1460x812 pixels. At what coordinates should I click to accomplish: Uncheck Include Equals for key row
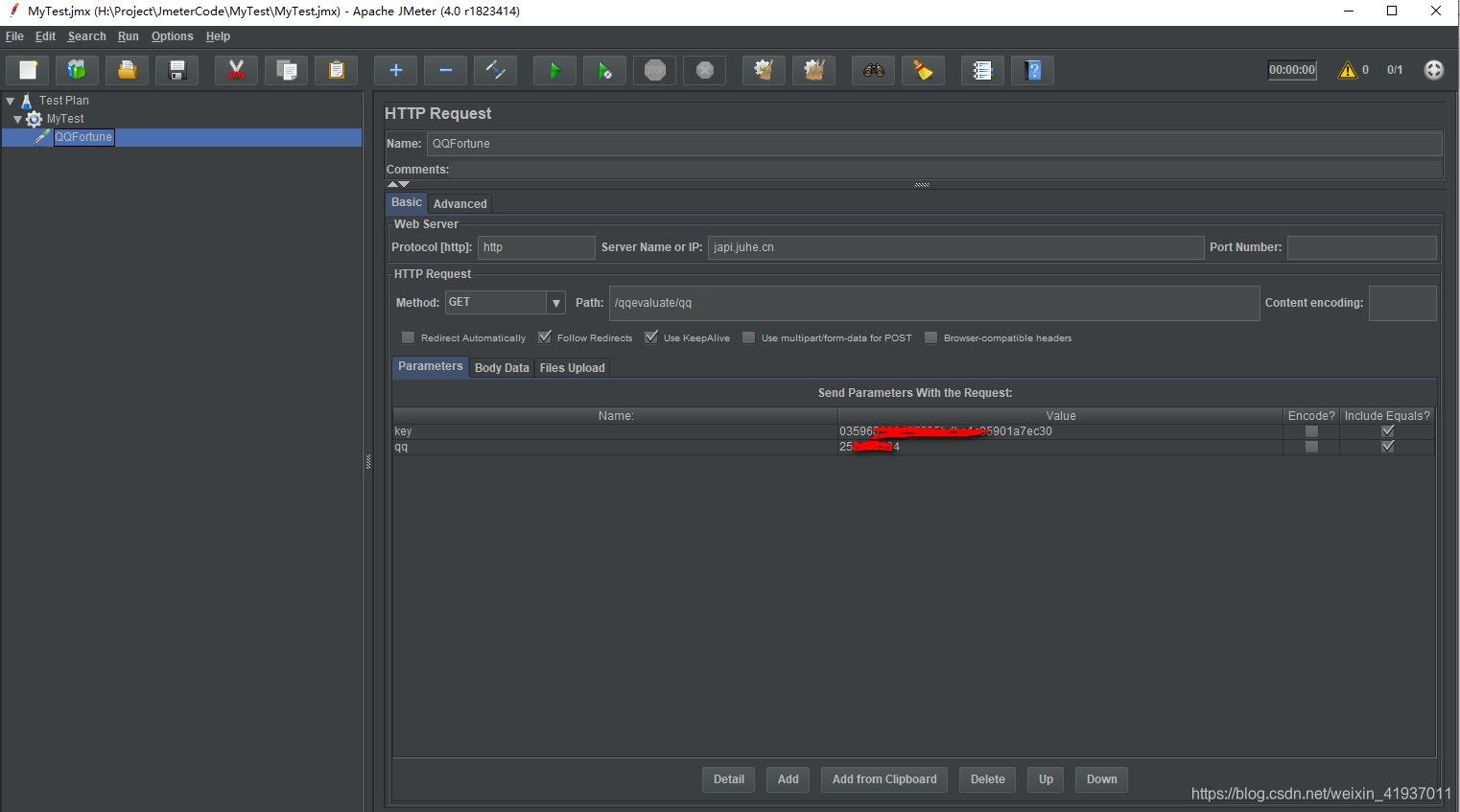[x=1387, y=431]
